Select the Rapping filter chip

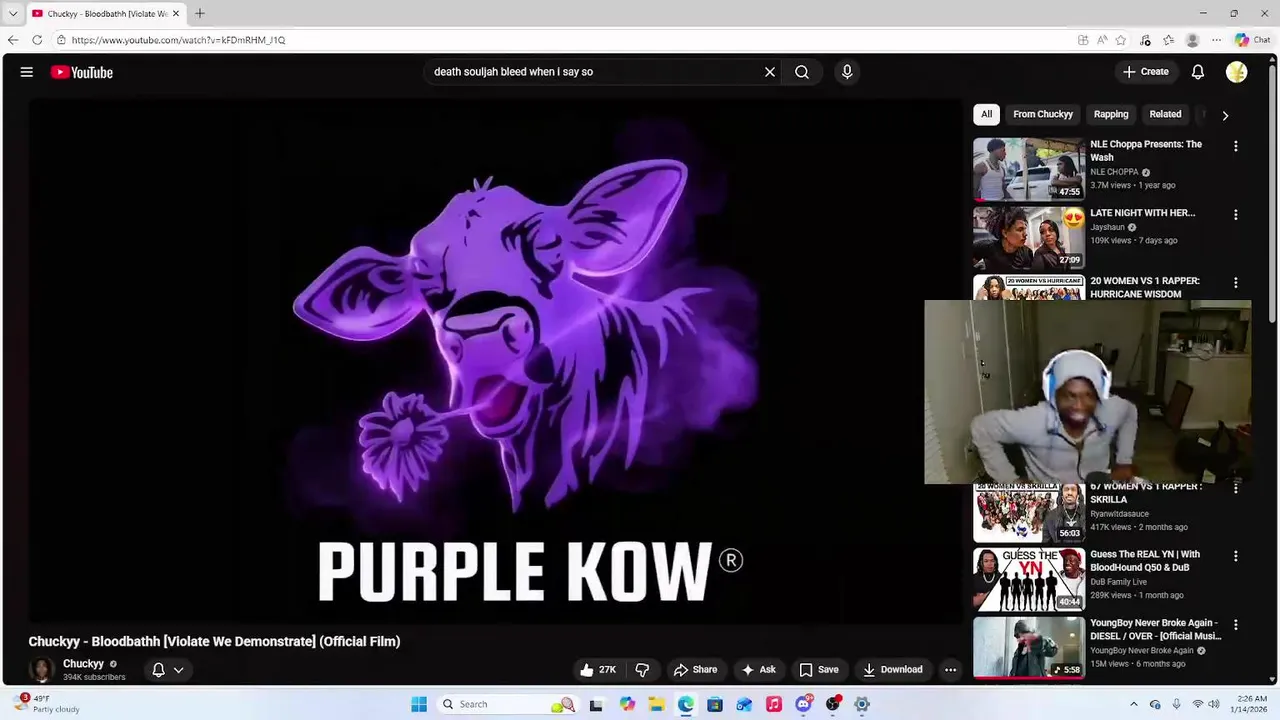point(1111,114)
